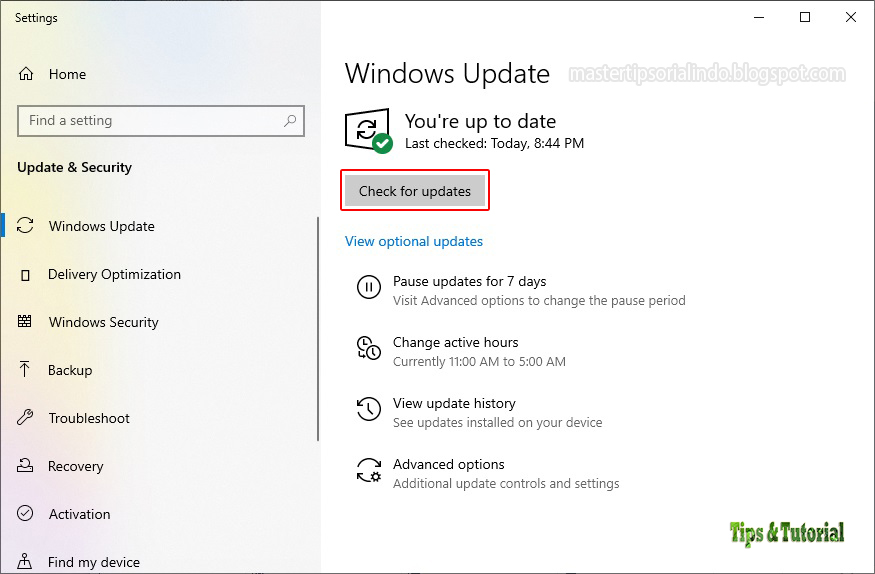Open Change active hours
Image resolution: width=875 pixels, height=574 pixels.
coord(455,342)
